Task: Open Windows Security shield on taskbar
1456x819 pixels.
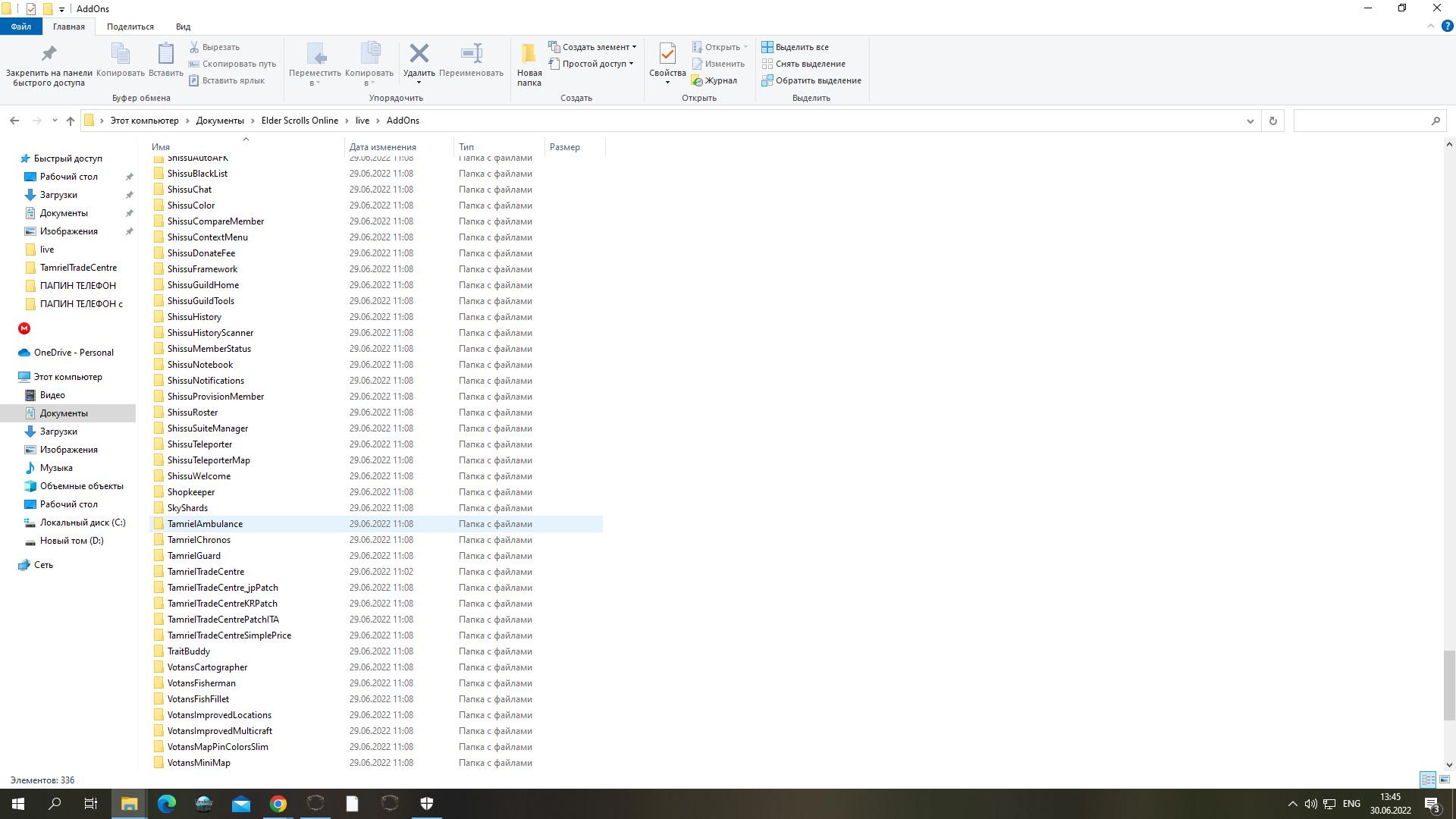Action: (427, 804)
